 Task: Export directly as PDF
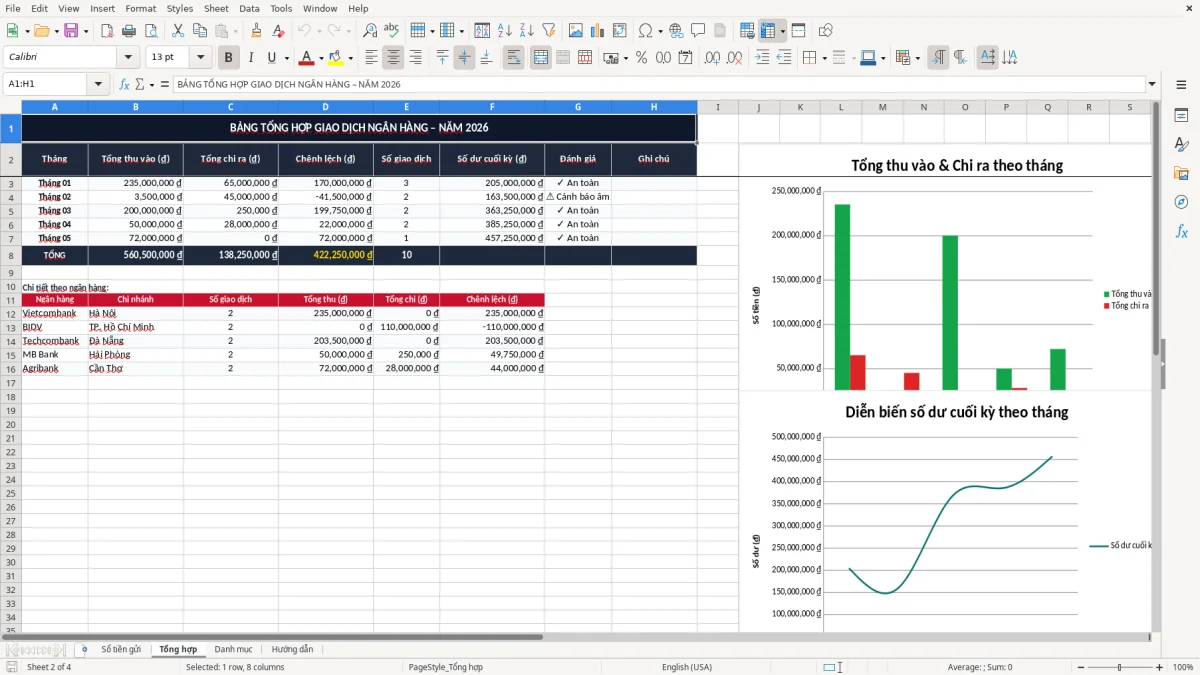pos(107,31)
